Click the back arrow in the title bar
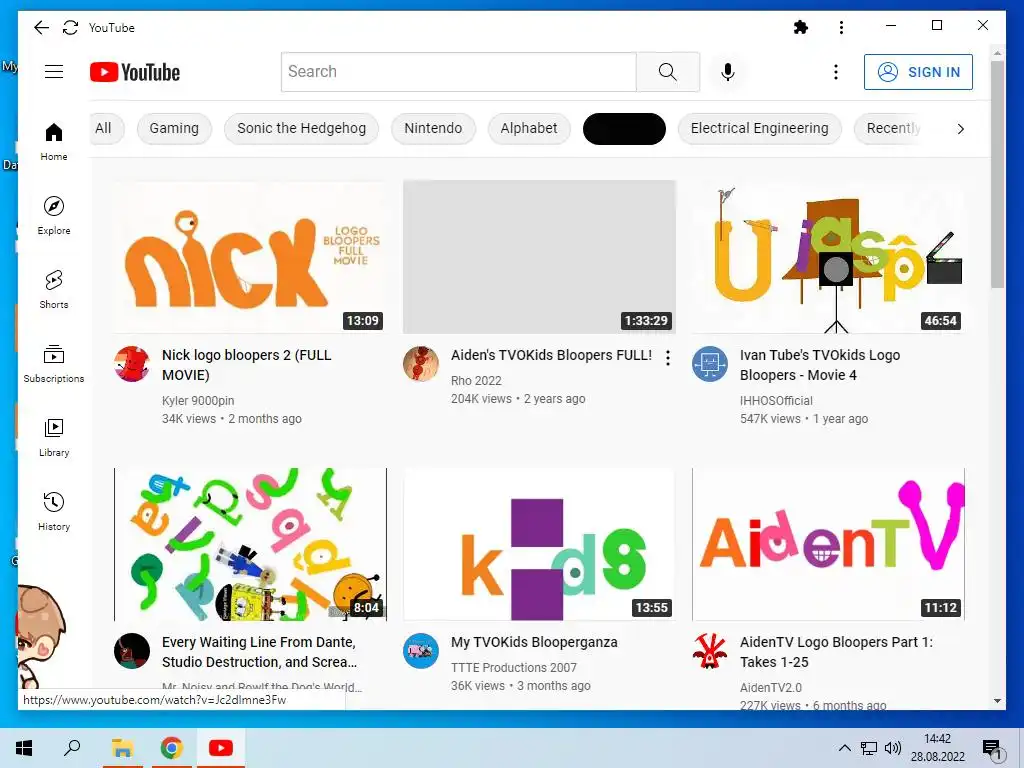 coord(41,27)
